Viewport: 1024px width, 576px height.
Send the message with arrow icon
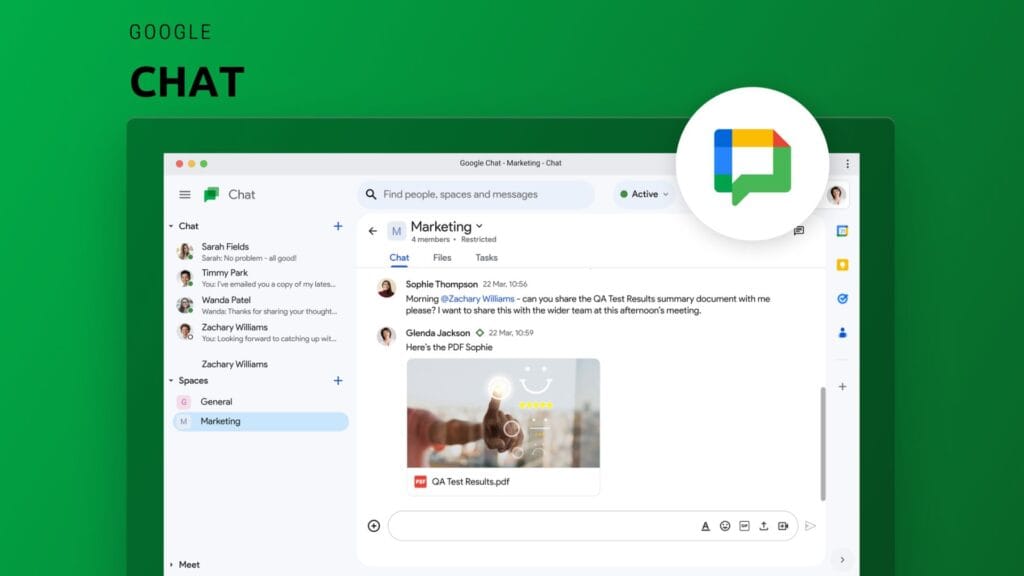(810, 526)
